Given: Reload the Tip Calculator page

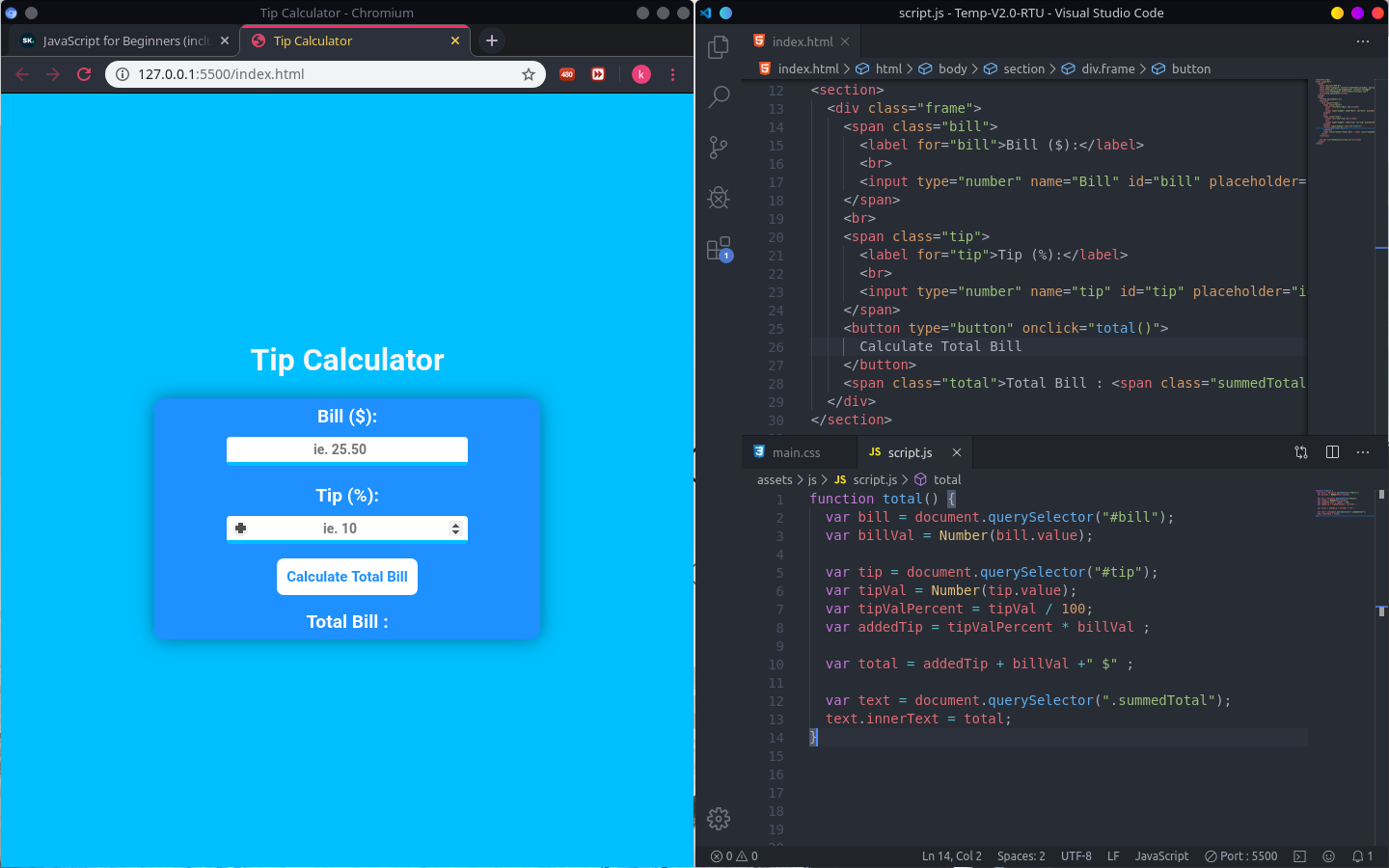Looking at the screenshot, I should point(84,74).
